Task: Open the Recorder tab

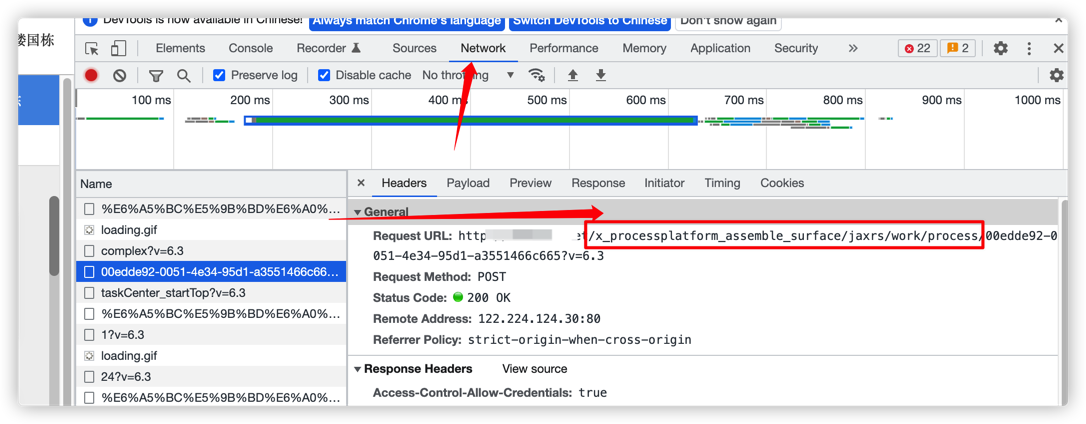Action: [x=329, y=48]
